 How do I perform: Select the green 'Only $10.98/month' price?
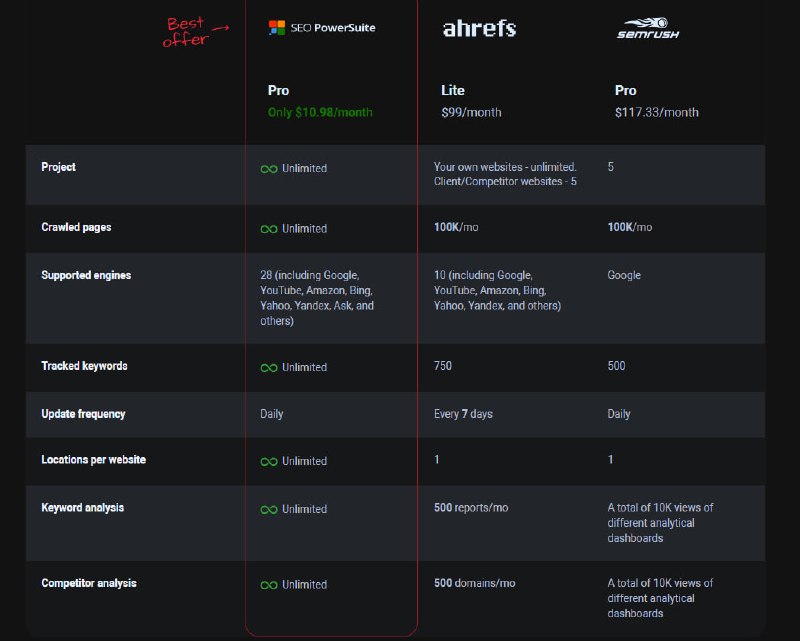(x=320, y=112)
